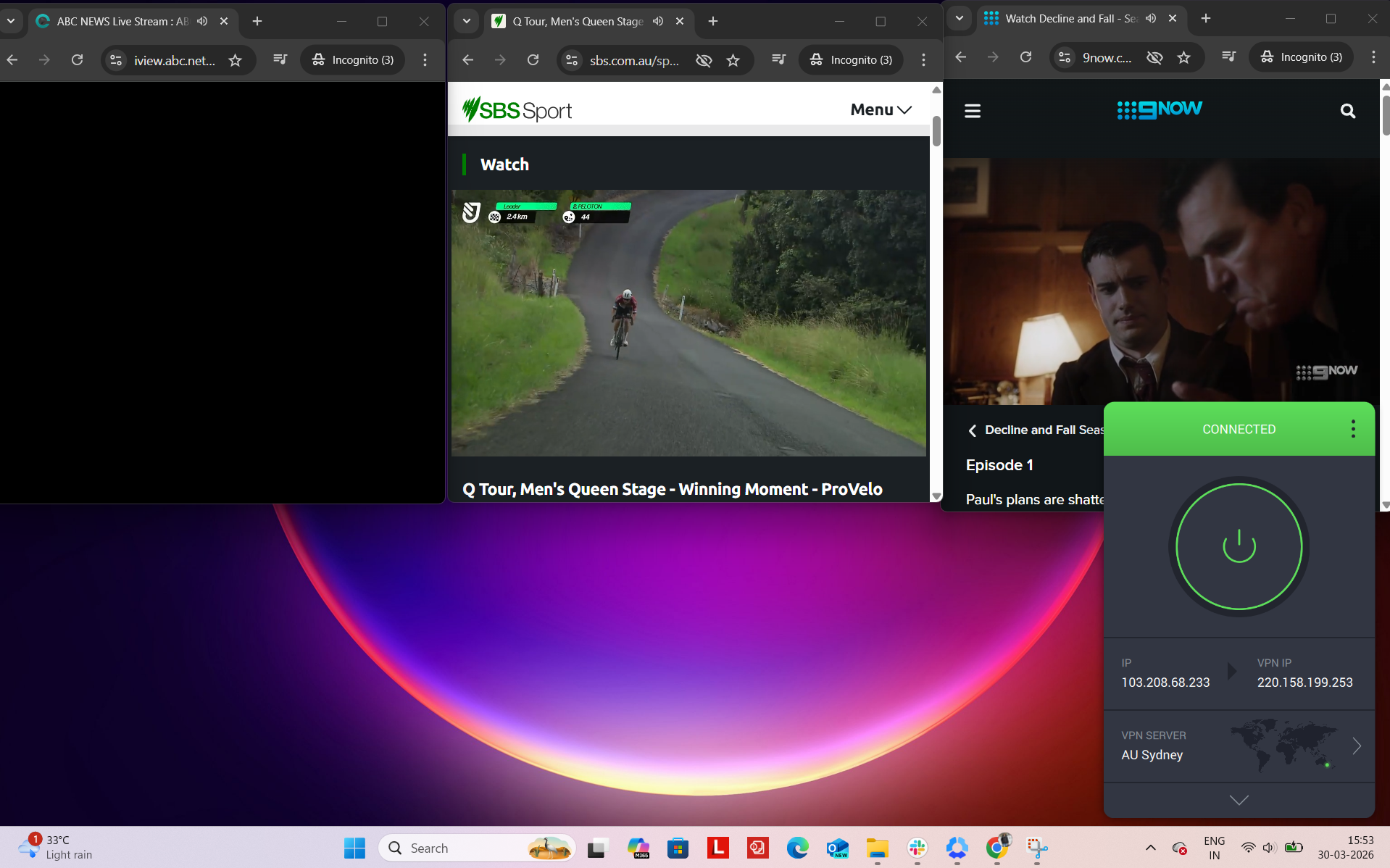Bookmark the SBS page via the star icon

[733, 60]
